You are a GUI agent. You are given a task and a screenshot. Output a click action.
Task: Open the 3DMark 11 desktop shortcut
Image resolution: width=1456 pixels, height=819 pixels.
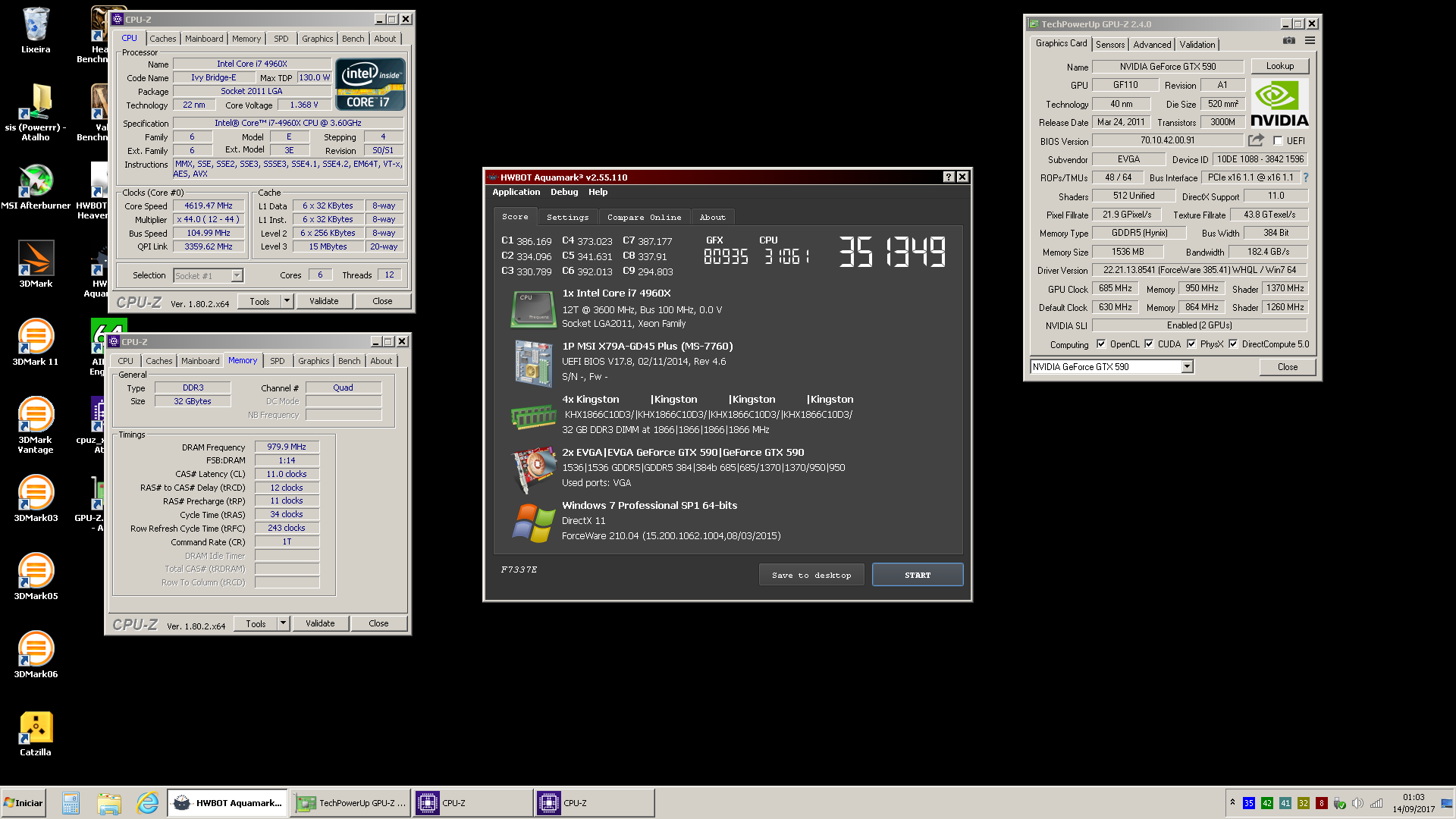(36, 342)
